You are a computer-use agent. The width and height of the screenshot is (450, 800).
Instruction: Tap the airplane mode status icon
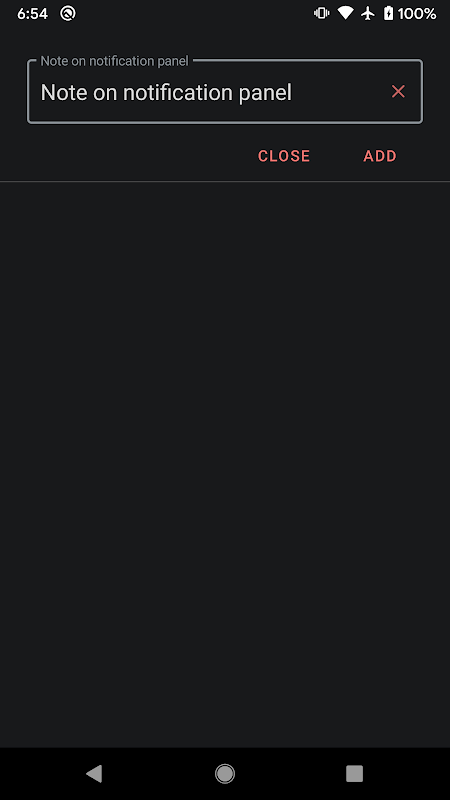368,14
